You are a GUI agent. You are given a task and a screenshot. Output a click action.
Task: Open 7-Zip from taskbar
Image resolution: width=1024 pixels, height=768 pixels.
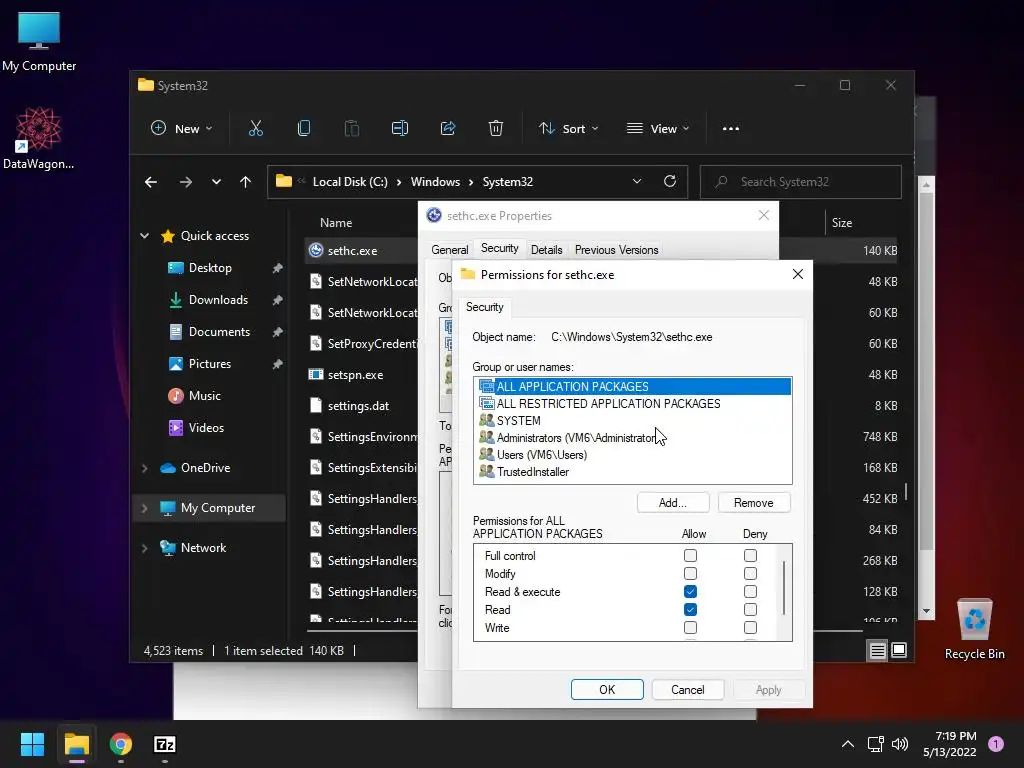[x=165, y=744]
